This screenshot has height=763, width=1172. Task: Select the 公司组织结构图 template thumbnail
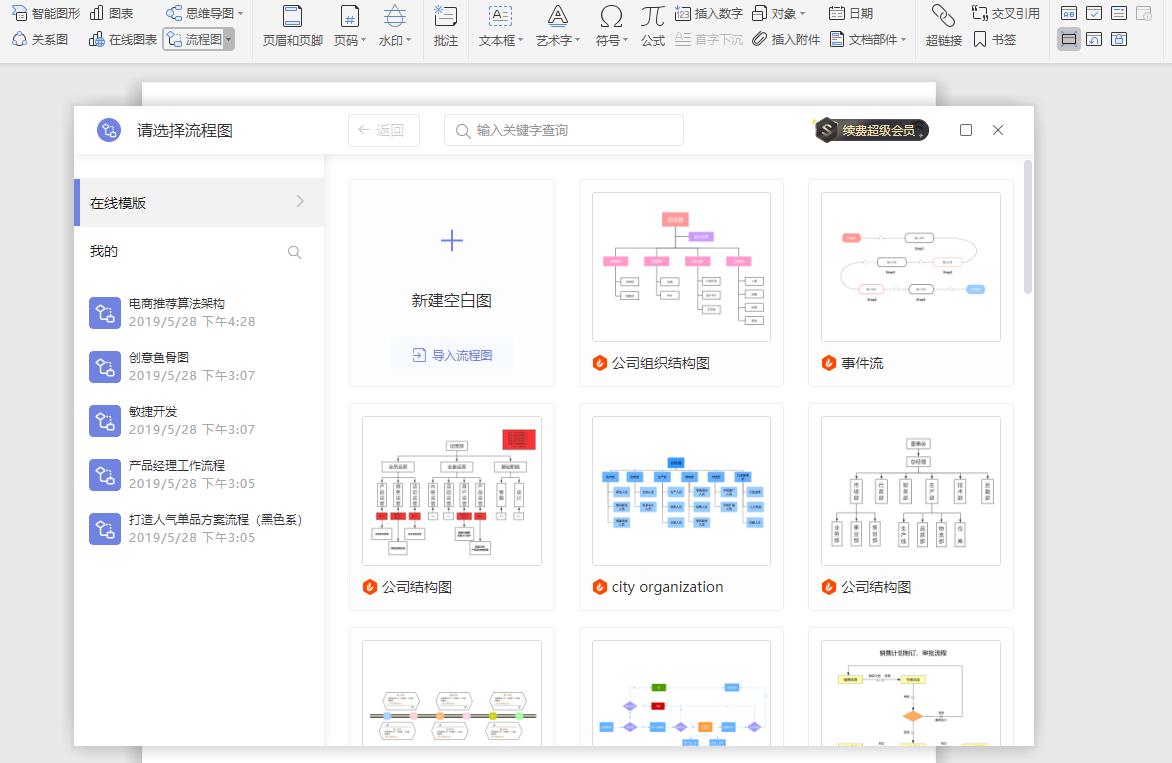(x=681, y=267)
